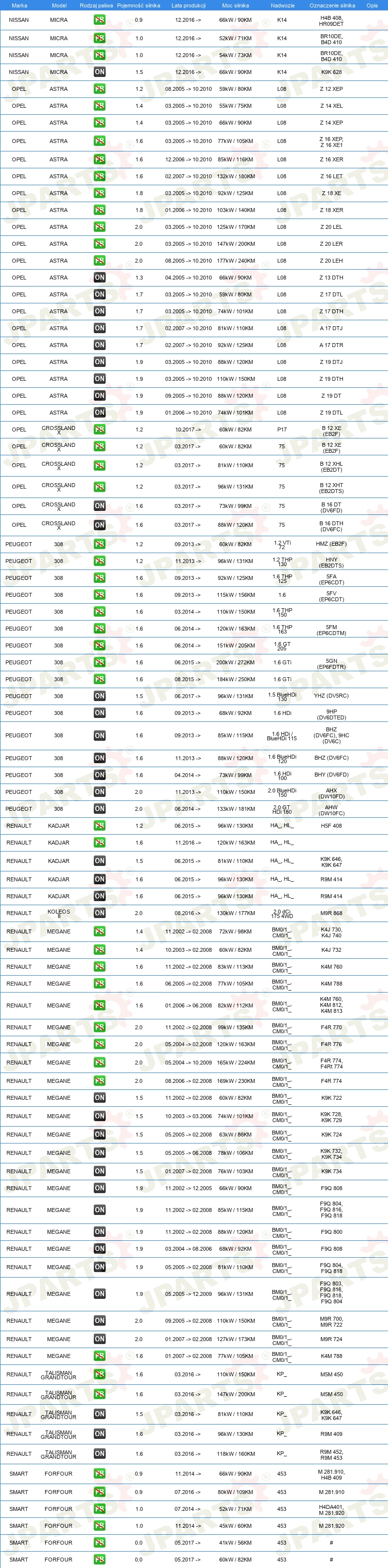388x1568 pixels.
Task: Click diesel ON icon in Astra A 17 DTJ row
Action: point(99,328)
